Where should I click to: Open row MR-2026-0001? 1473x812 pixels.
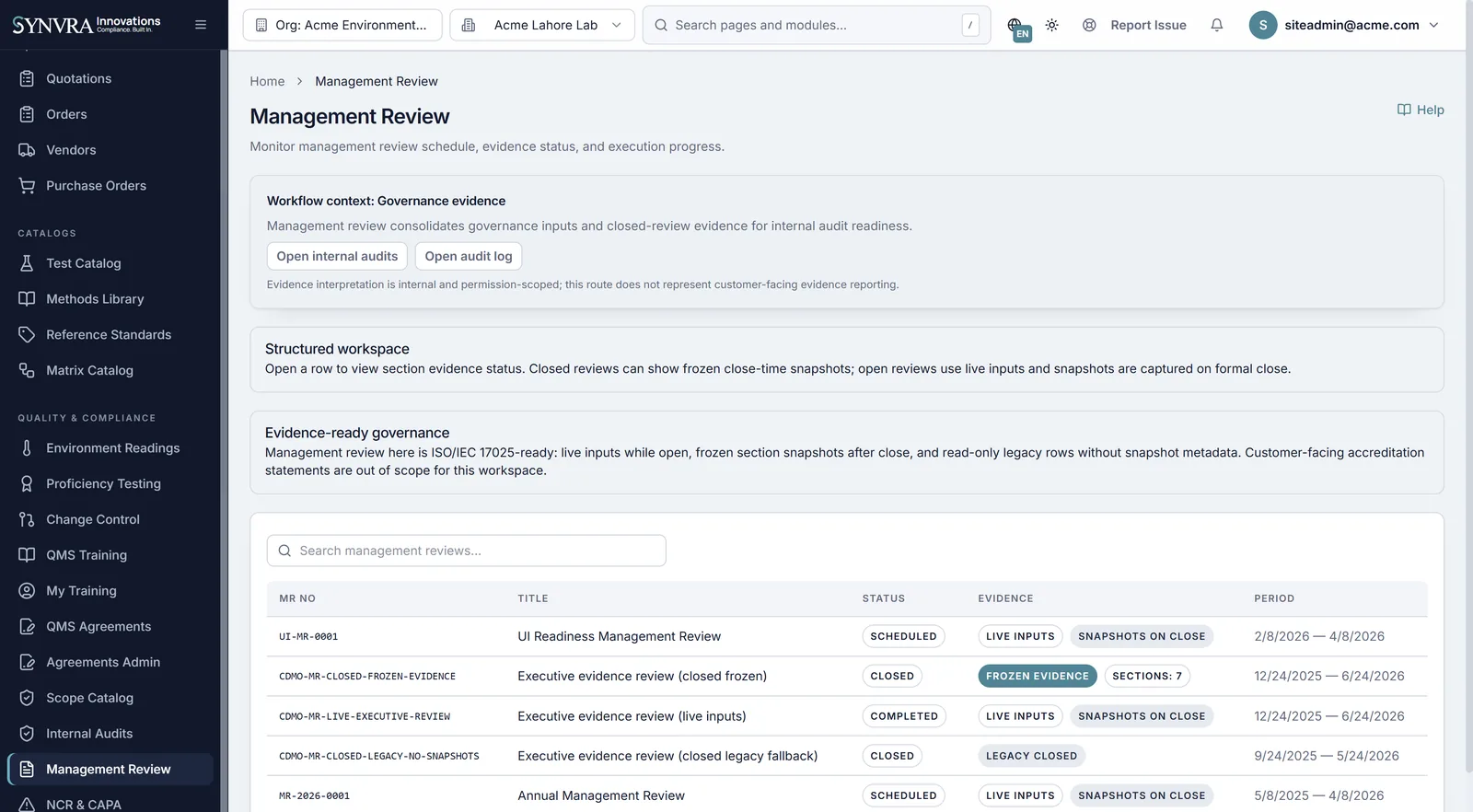coord(847,795)
